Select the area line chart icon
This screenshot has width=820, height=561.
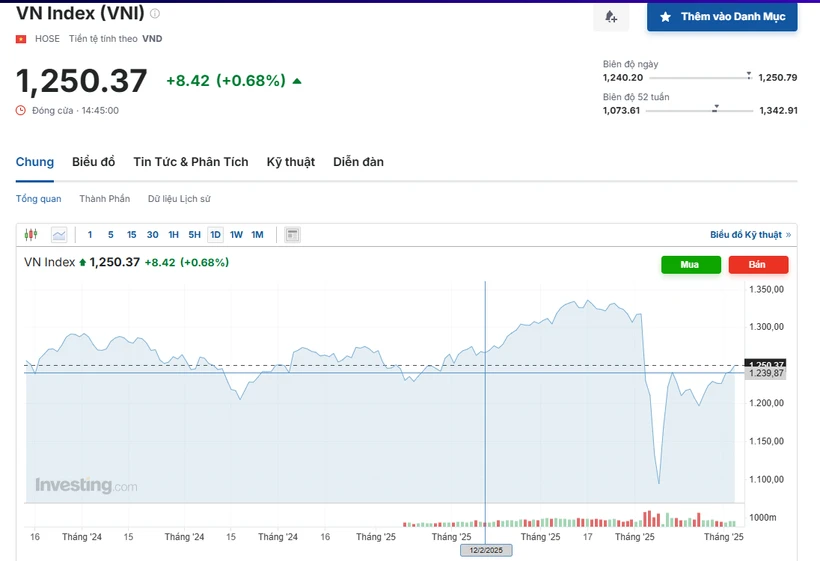[x=59, y=235]
